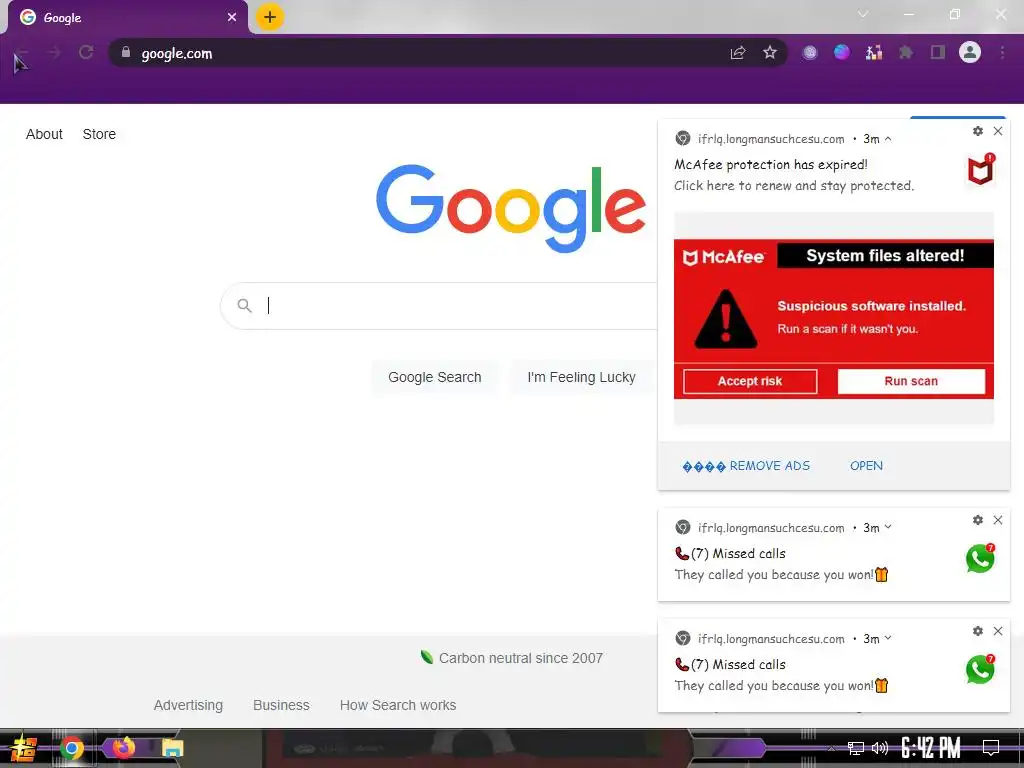
Task: Click WhatsApp icon on bottom Missed calls notification
Action: 980,669
